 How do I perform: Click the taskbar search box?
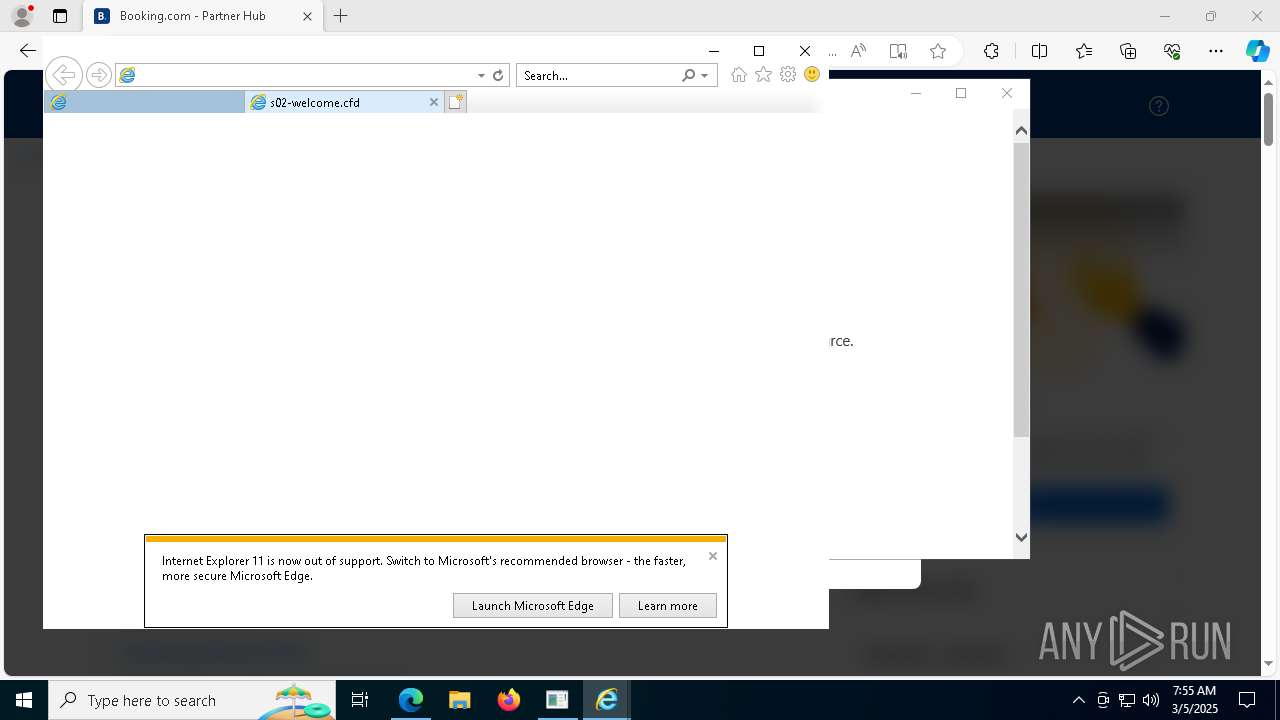tap(192, 700)
